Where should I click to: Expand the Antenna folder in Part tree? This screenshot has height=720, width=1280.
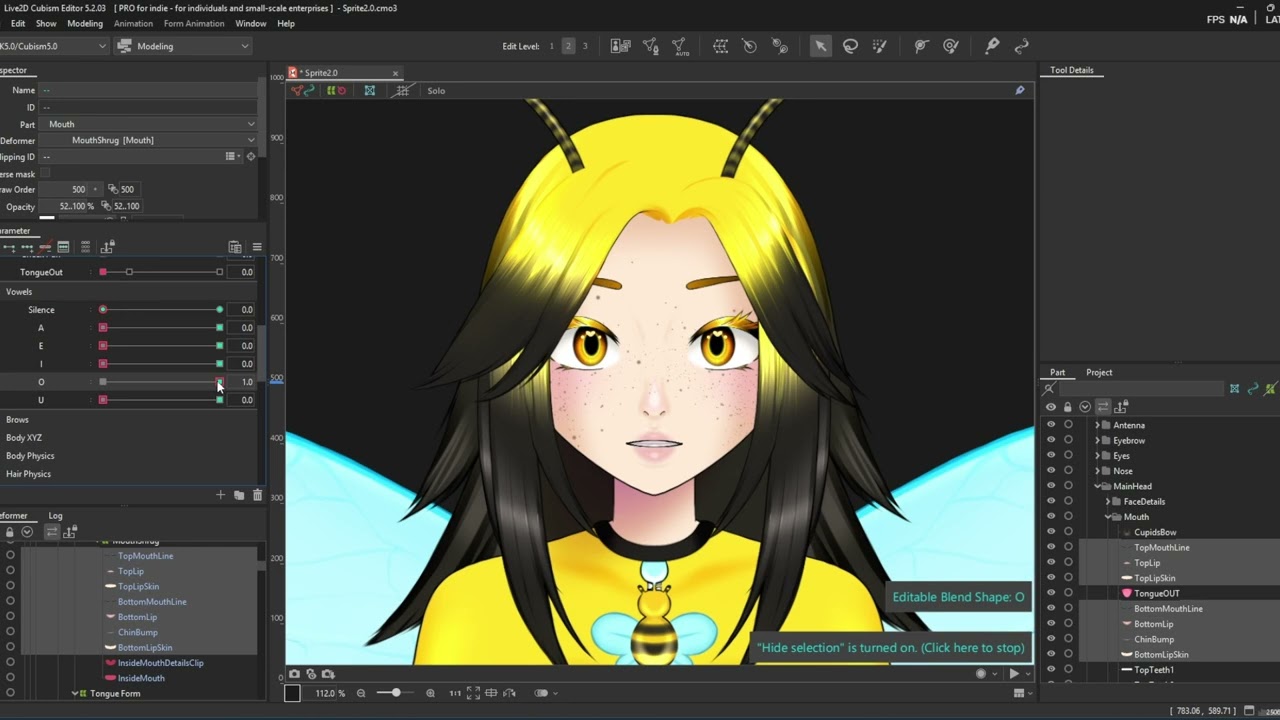coord(1097,425)
